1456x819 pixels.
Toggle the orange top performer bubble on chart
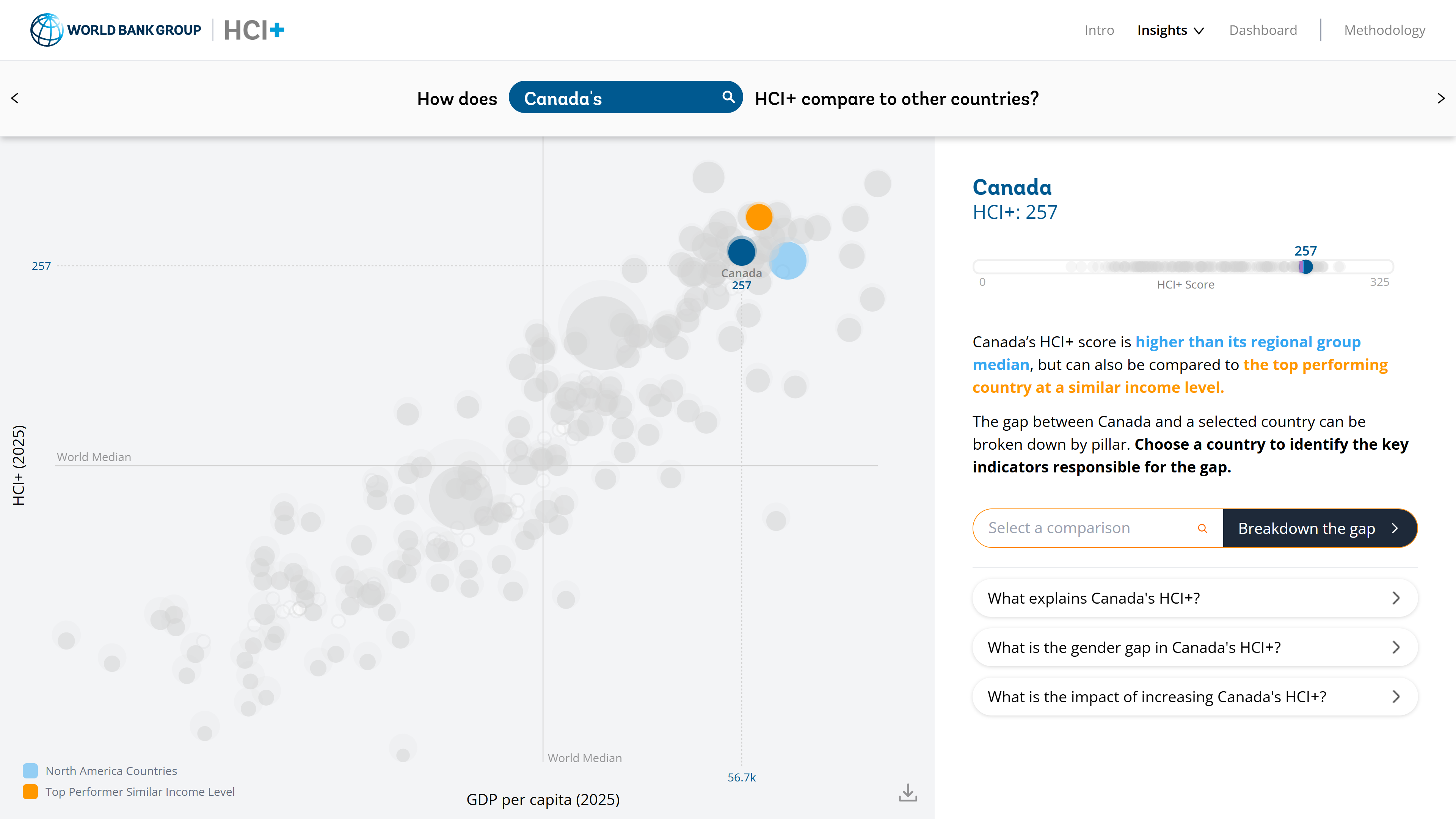click(x=759, y=217)
